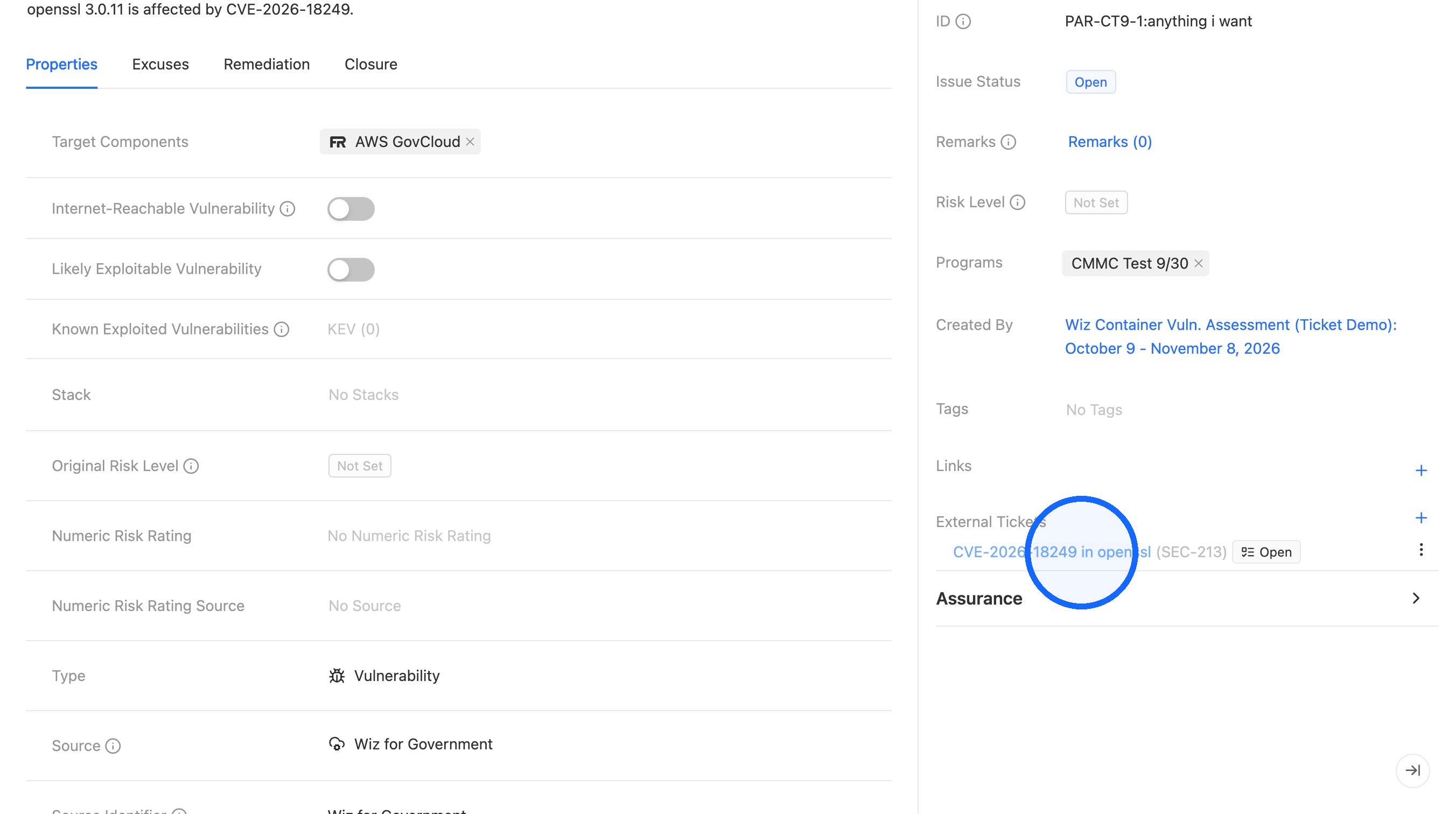The height and width of the screenshot is (814, 1456).
Task: Click the AWS GovCloud component chip
Action: 400,142
